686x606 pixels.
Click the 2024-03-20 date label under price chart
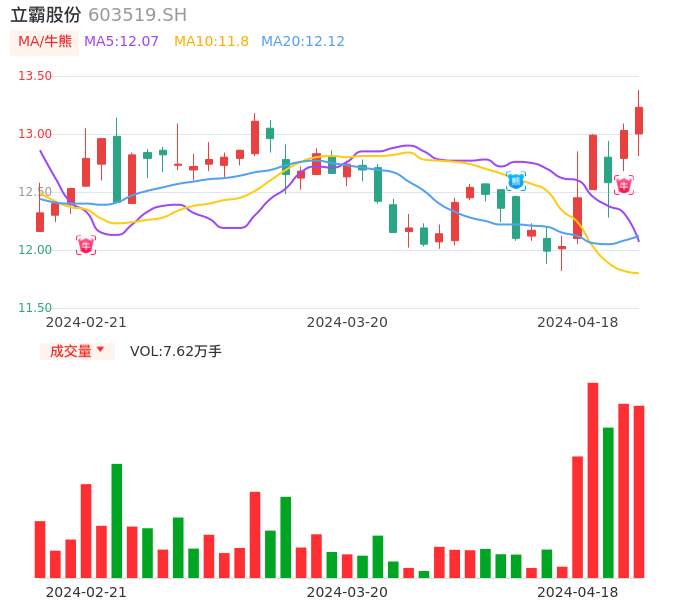point(347,322)
